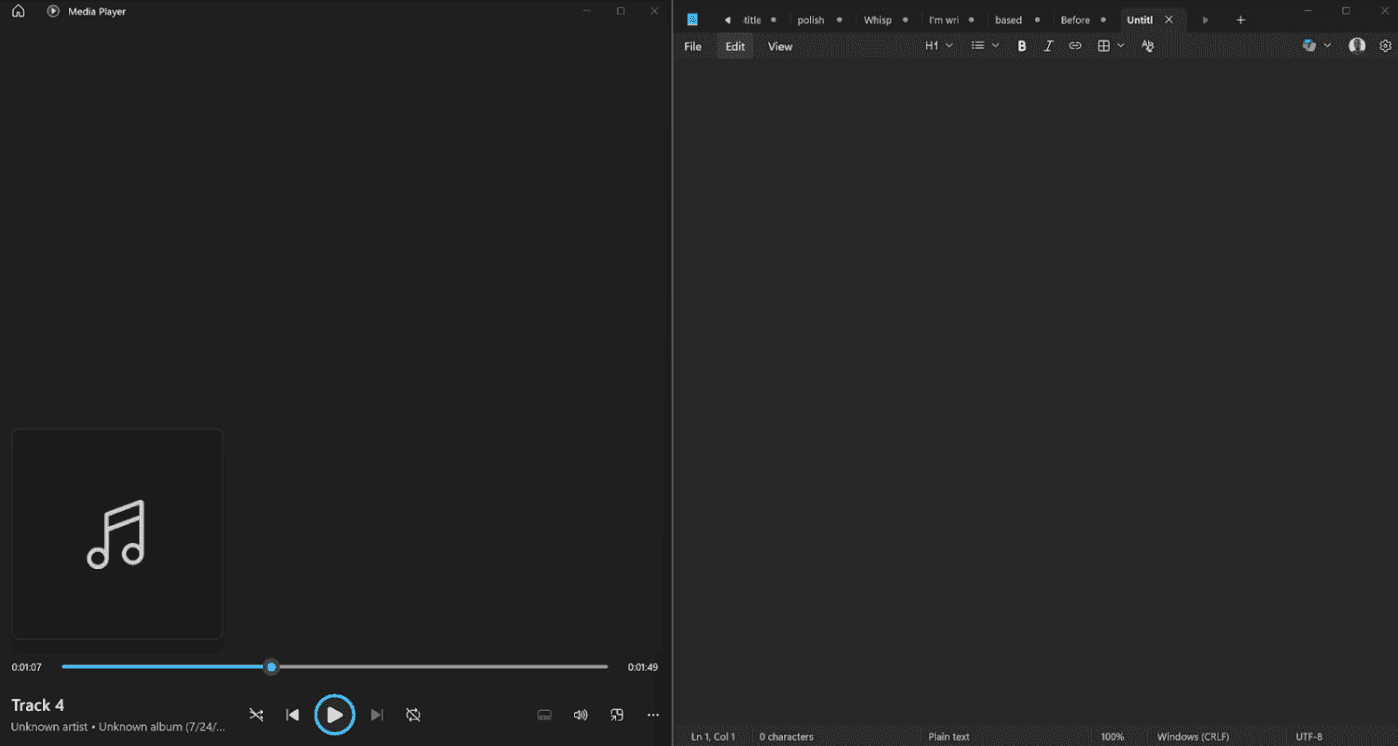
Task: Open the Edit menu
Action: [x=735, y=46]
